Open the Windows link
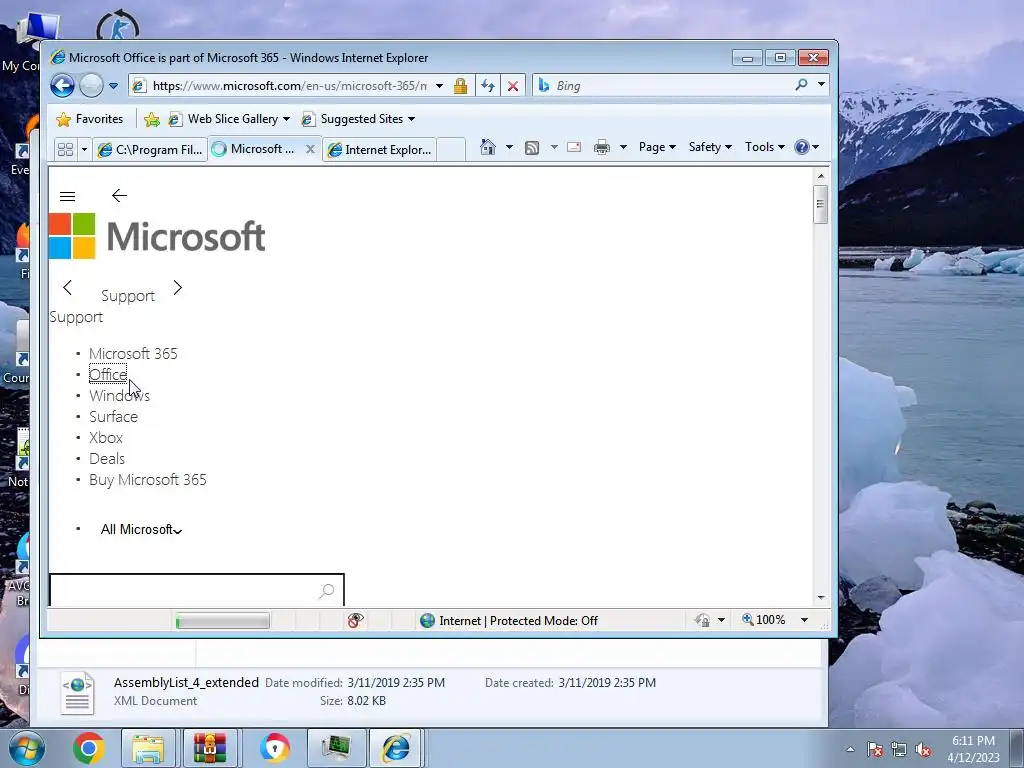This screenshot has height=768, width=1024. click(120, 395)
